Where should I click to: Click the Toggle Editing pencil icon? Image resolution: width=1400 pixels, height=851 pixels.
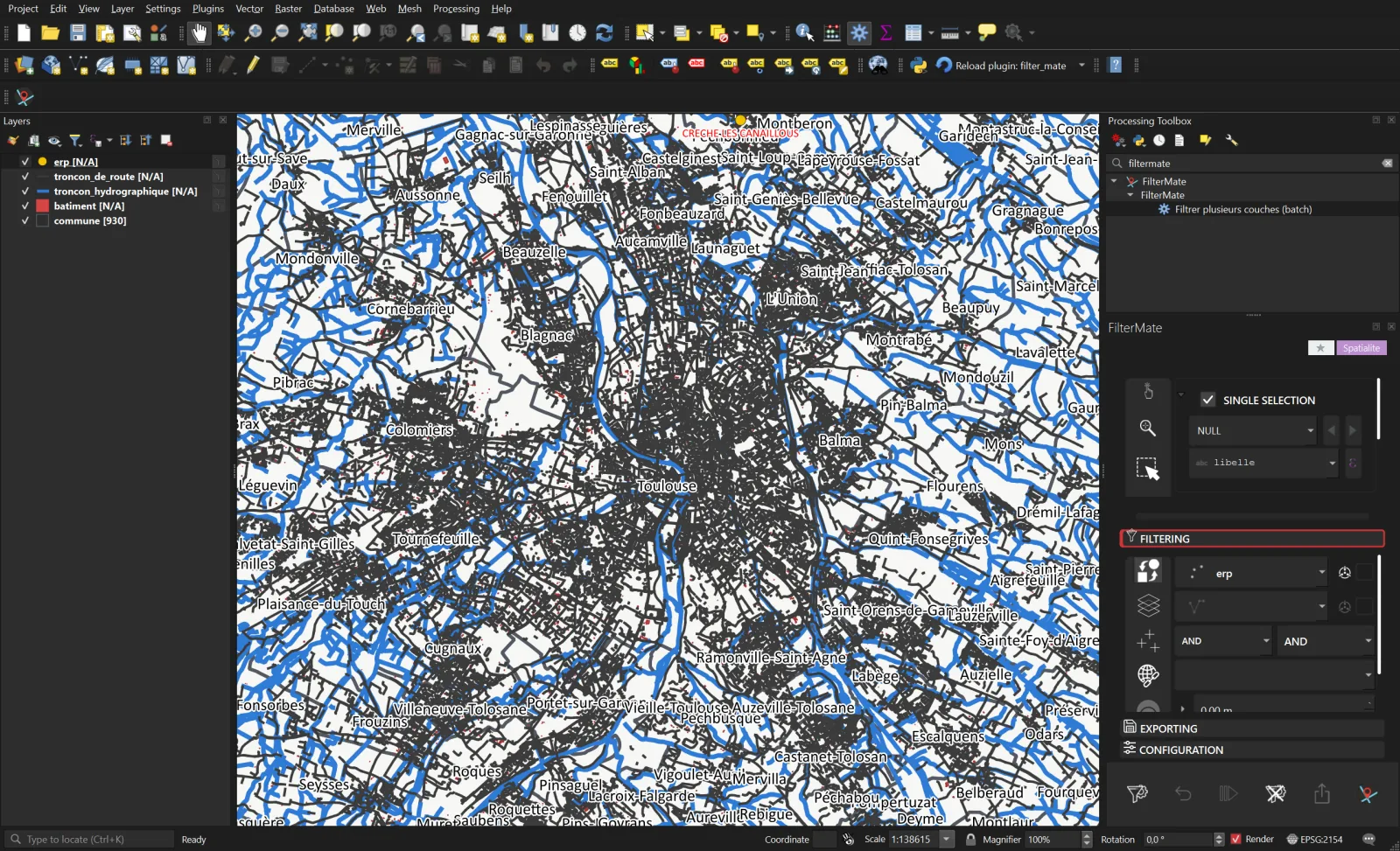(253, 66)
